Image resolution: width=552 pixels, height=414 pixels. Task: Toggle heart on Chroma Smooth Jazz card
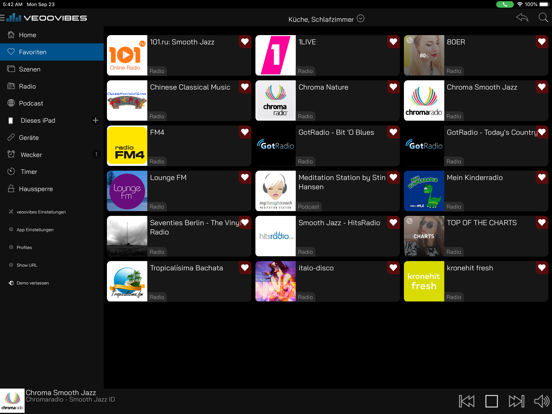[x=542, y=87]
